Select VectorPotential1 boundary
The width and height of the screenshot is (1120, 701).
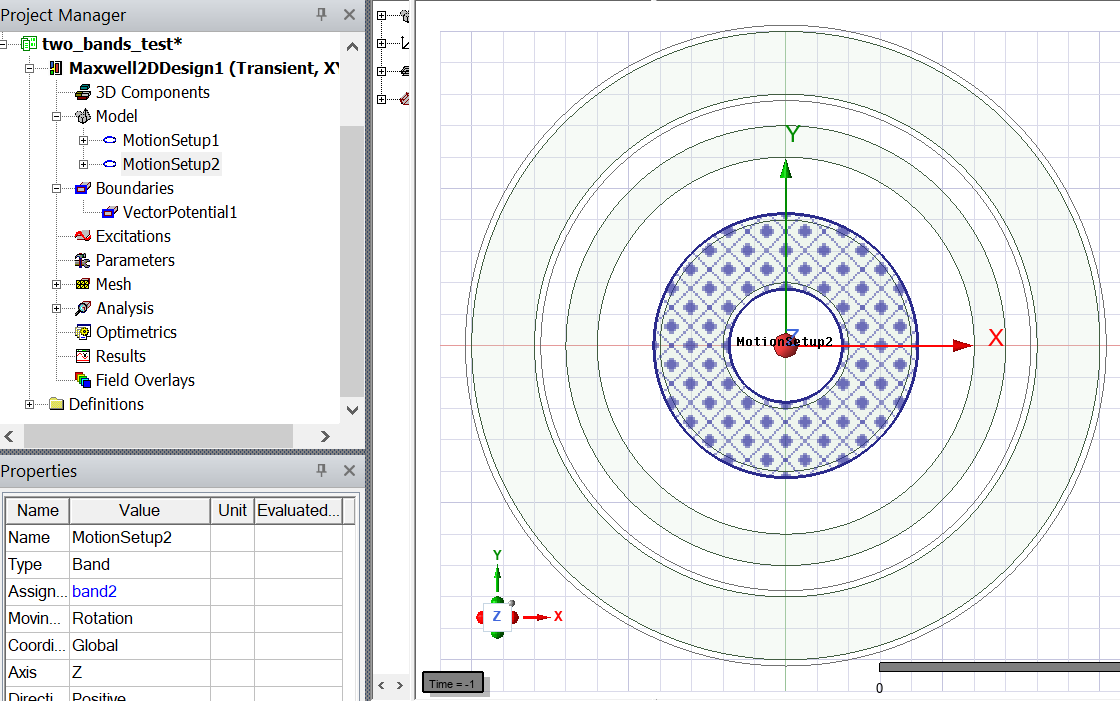coord(179,212)
